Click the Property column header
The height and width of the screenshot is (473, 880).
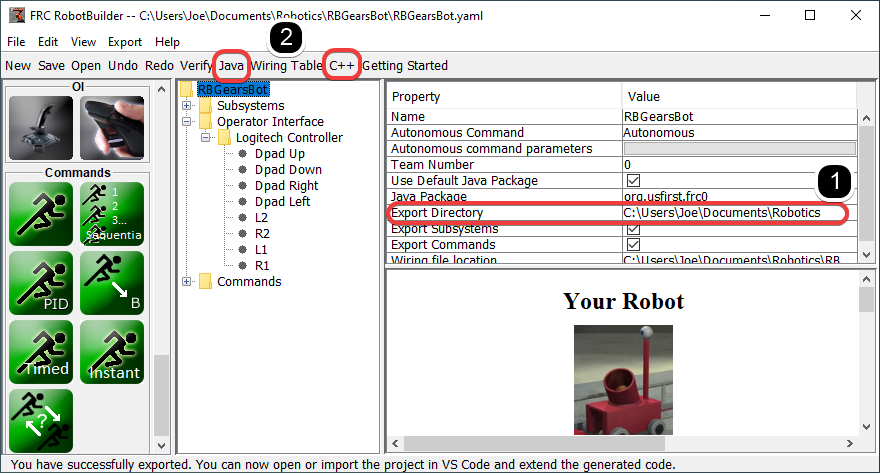click(x=505, y=97)
